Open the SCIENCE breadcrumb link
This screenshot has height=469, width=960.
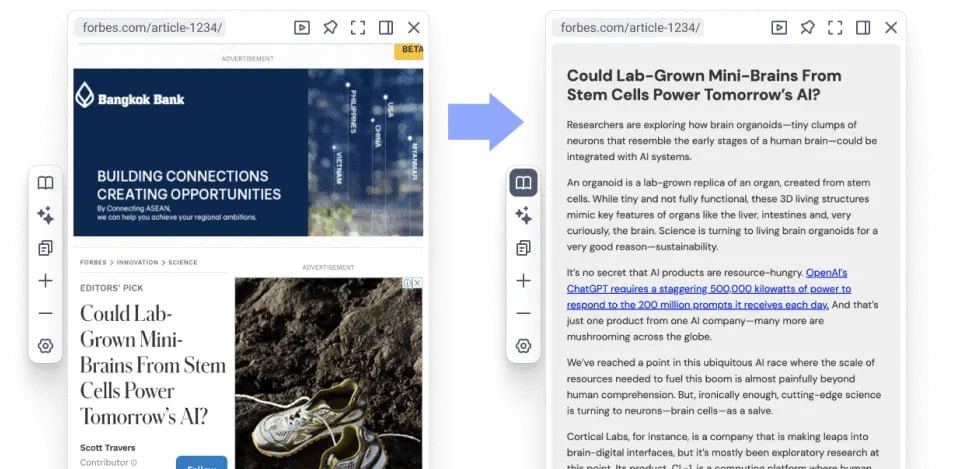point(183,262)
